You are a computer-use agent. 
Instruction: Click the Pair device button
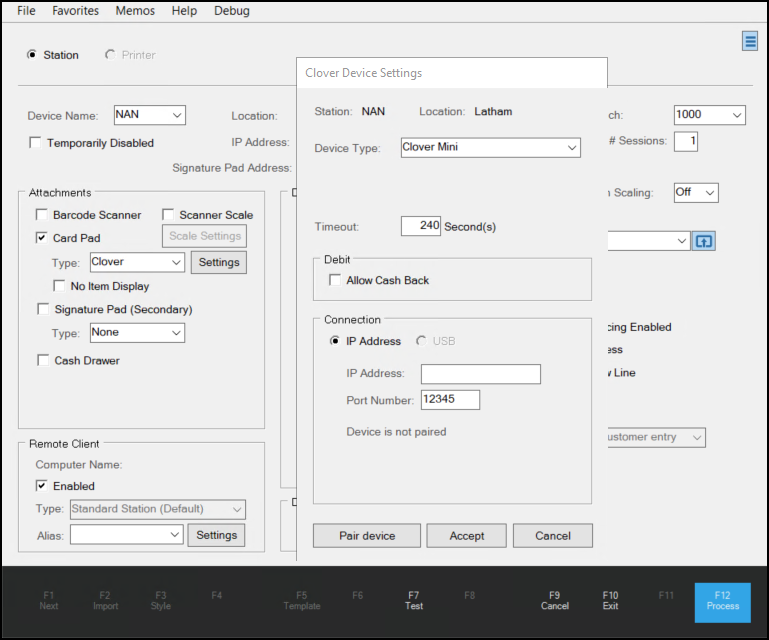[x=367, y=536]
